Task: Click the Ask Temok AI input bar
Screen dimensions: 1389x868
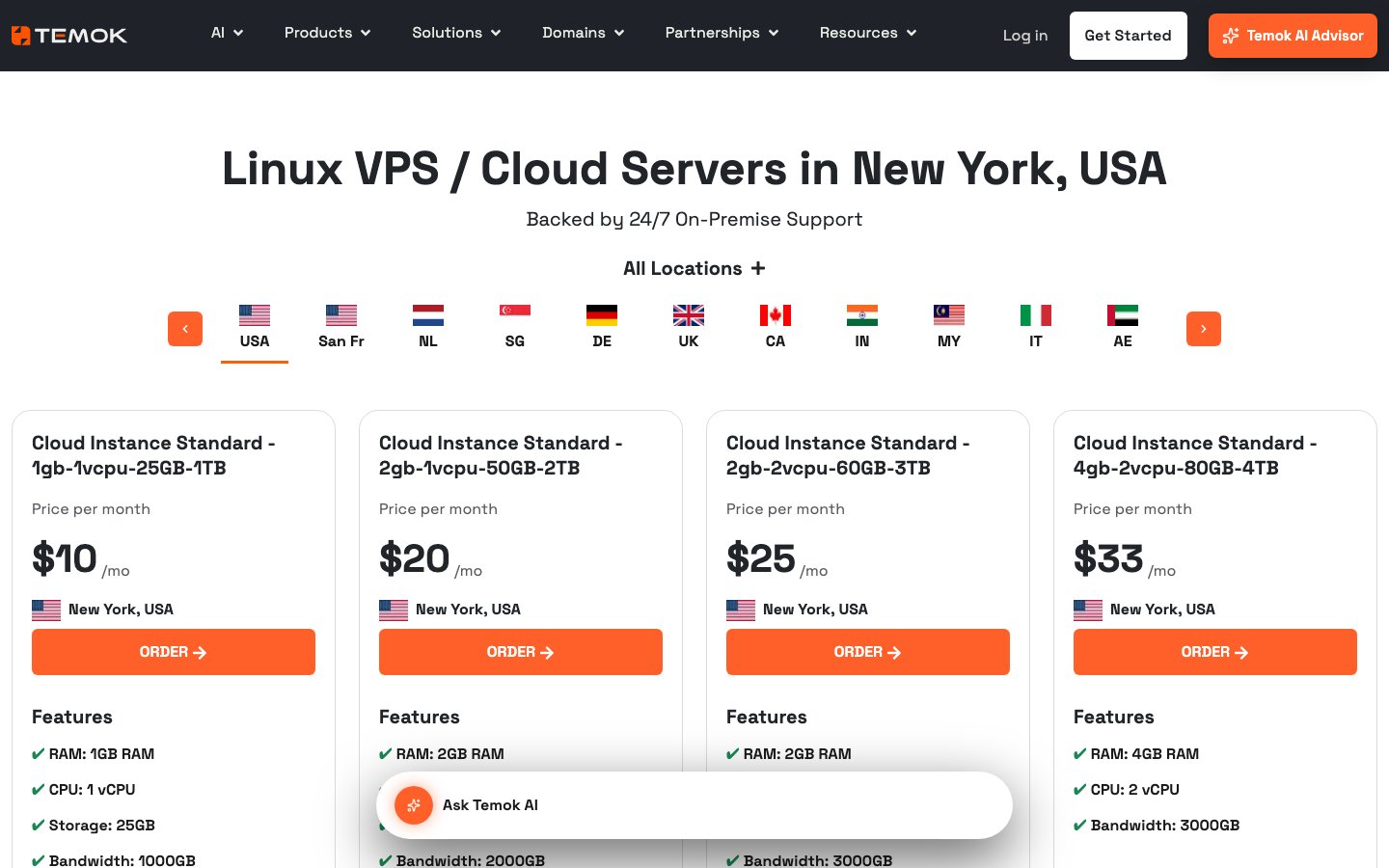Action: (x=694, y=805)
